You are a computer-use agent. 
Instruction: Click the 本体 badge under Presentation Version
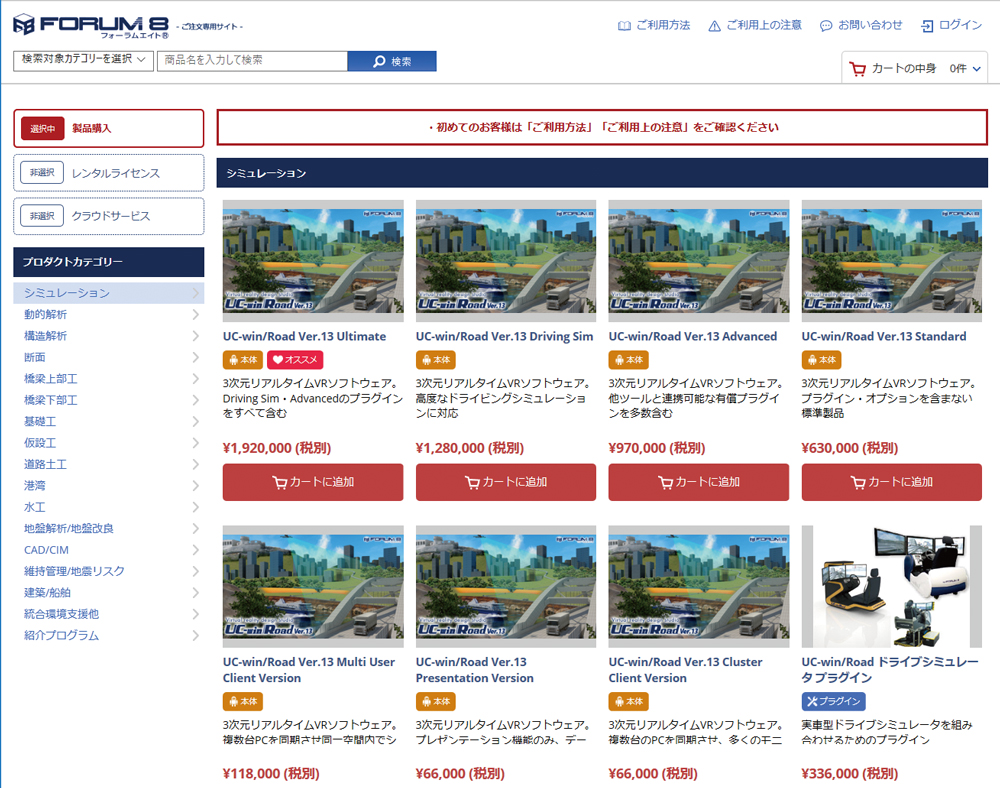pos(436,701)
